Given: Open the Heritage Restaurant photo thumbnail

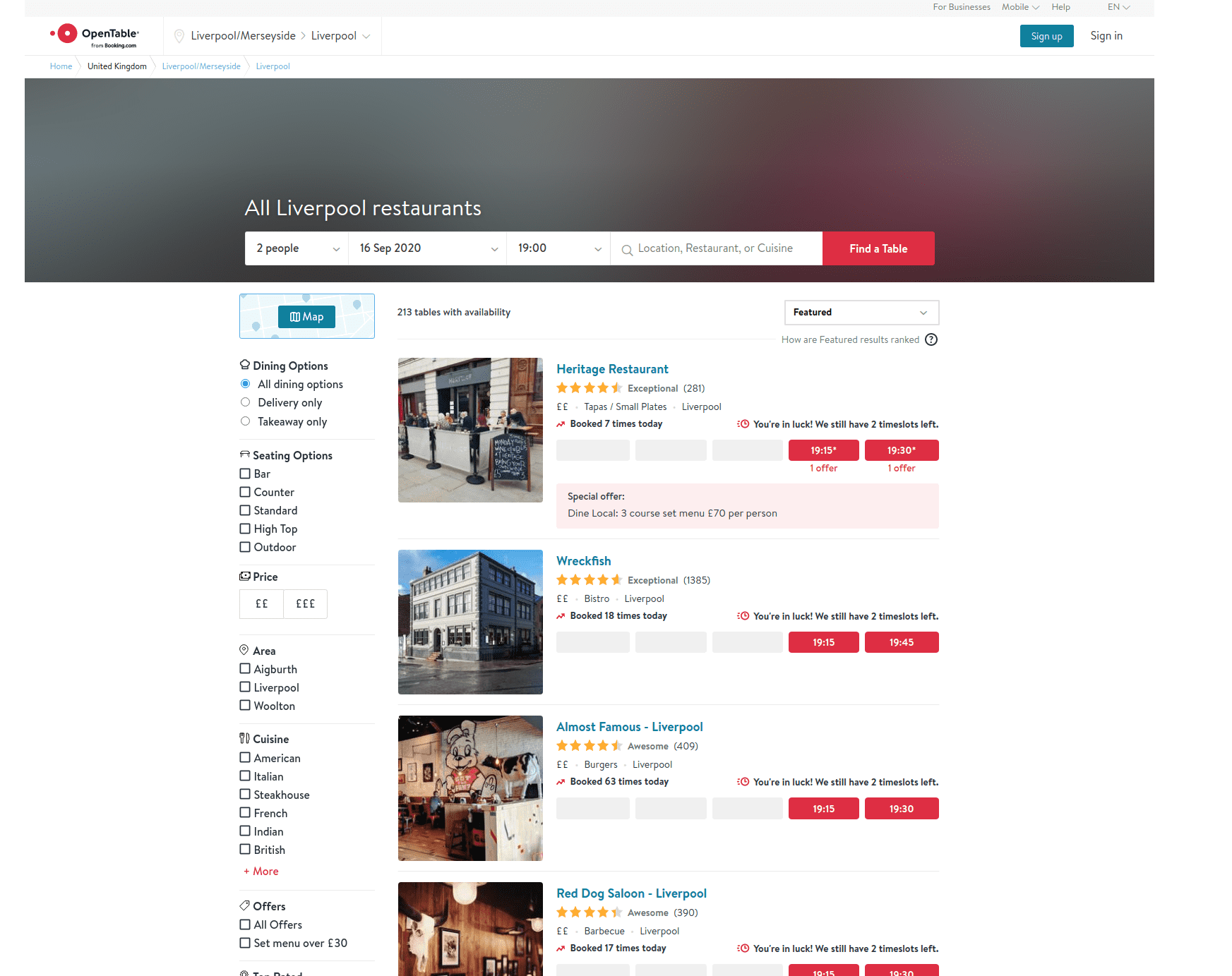Looking at the screenshot, I should pyautogui.click(x=470, y=430).
